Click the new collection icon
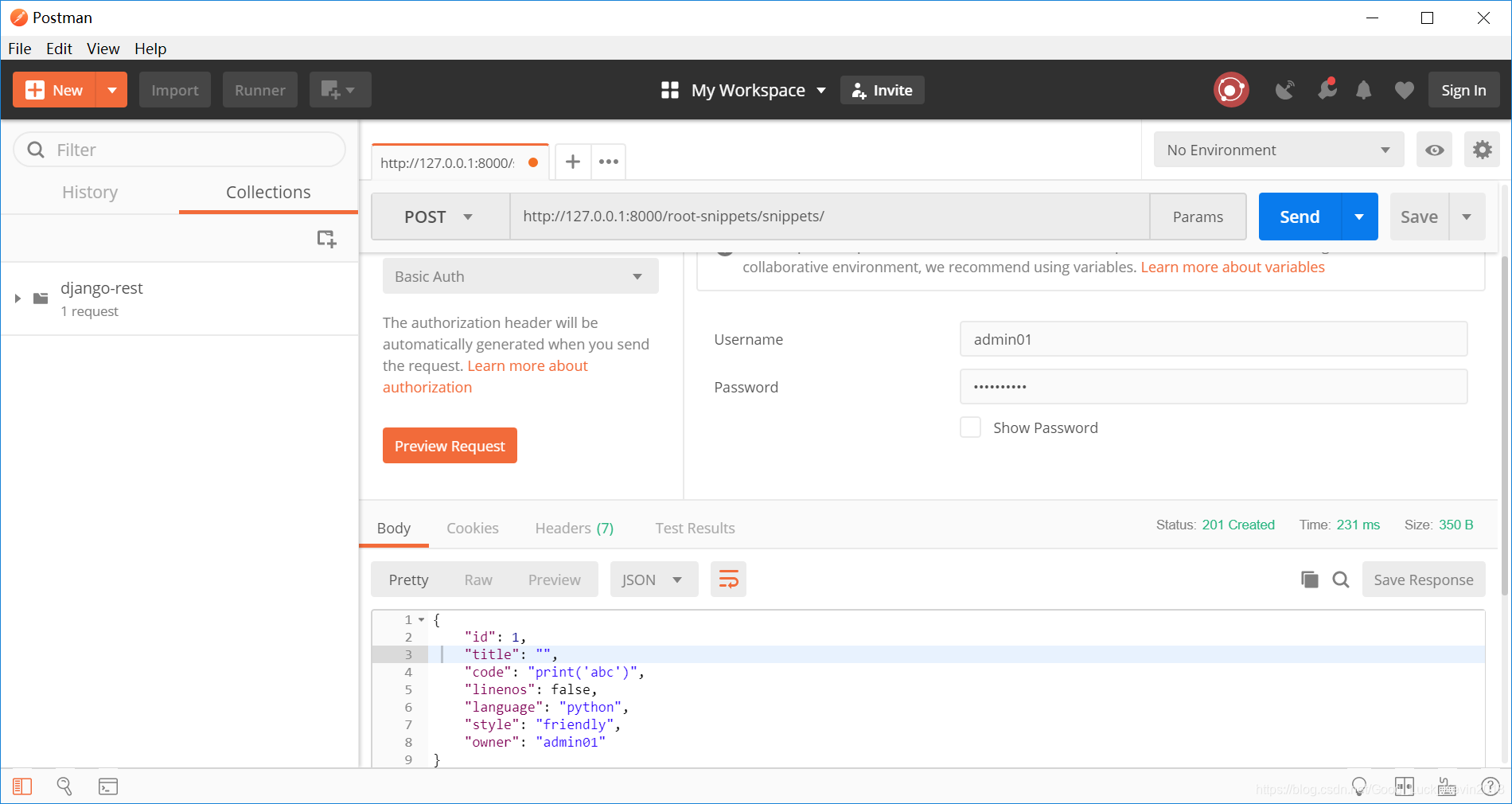Image resolution: width=1512 pixels, height=804 pixels. click(326, 238)
